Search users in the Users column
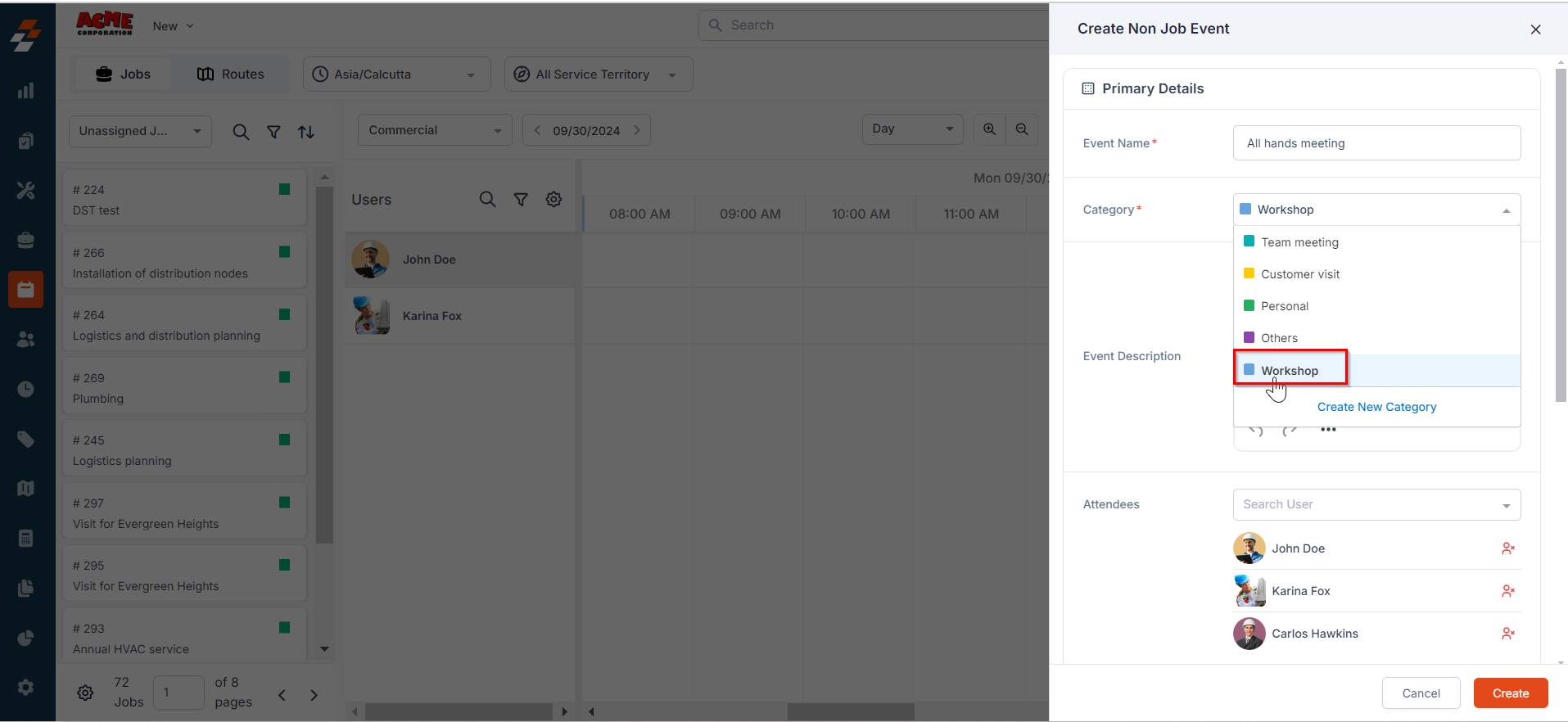 pos(488,199)
